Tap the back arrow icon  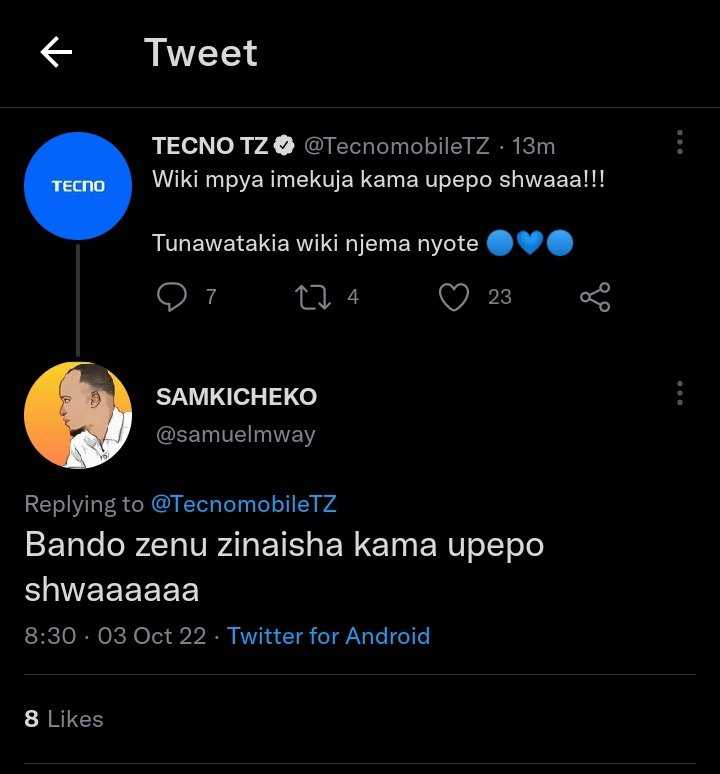(x=56, y=52)
